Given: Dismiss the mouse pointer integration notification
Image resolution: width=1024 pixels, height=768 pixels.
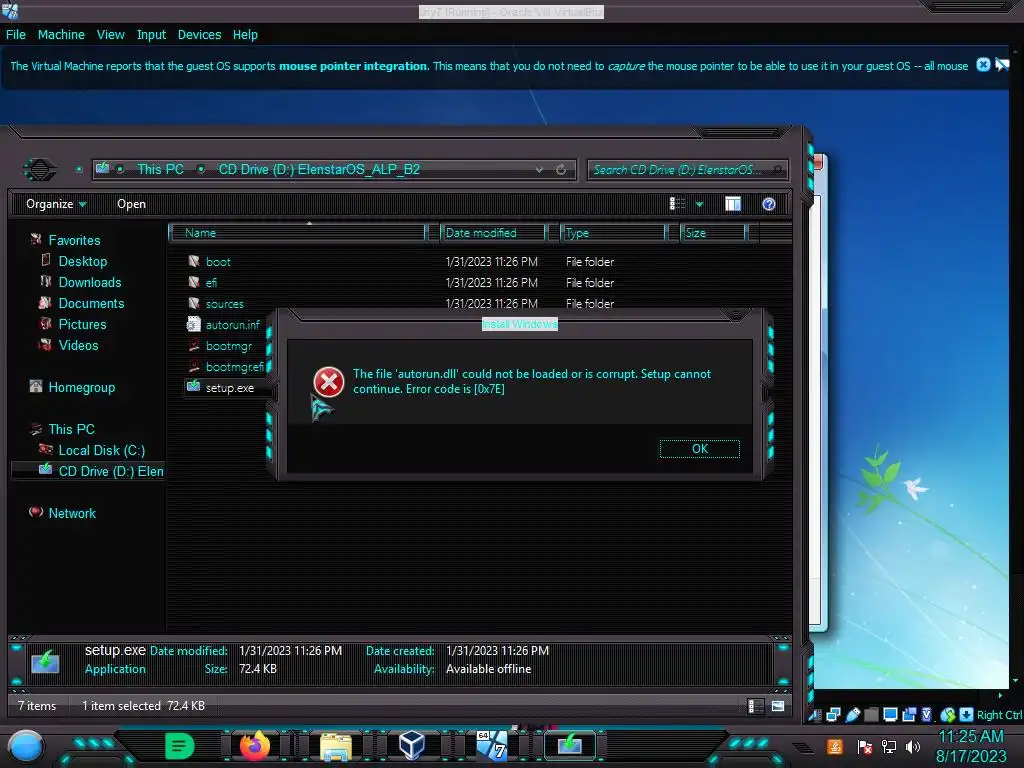Looking at the screenshot, I should pyautogui.click(x=983, y=65).
